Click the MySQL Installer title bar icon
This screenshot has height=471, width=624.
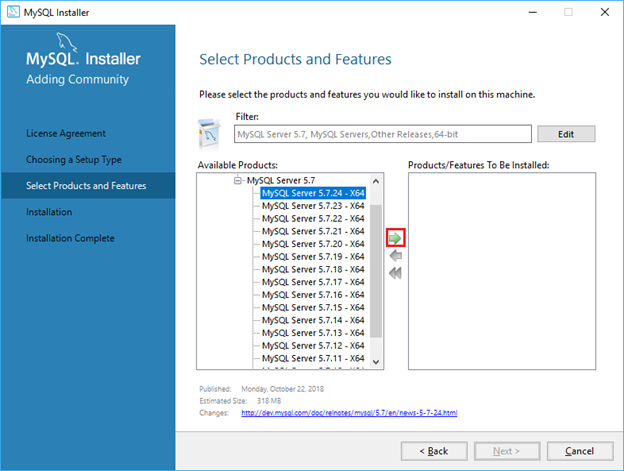pos(13,12)
